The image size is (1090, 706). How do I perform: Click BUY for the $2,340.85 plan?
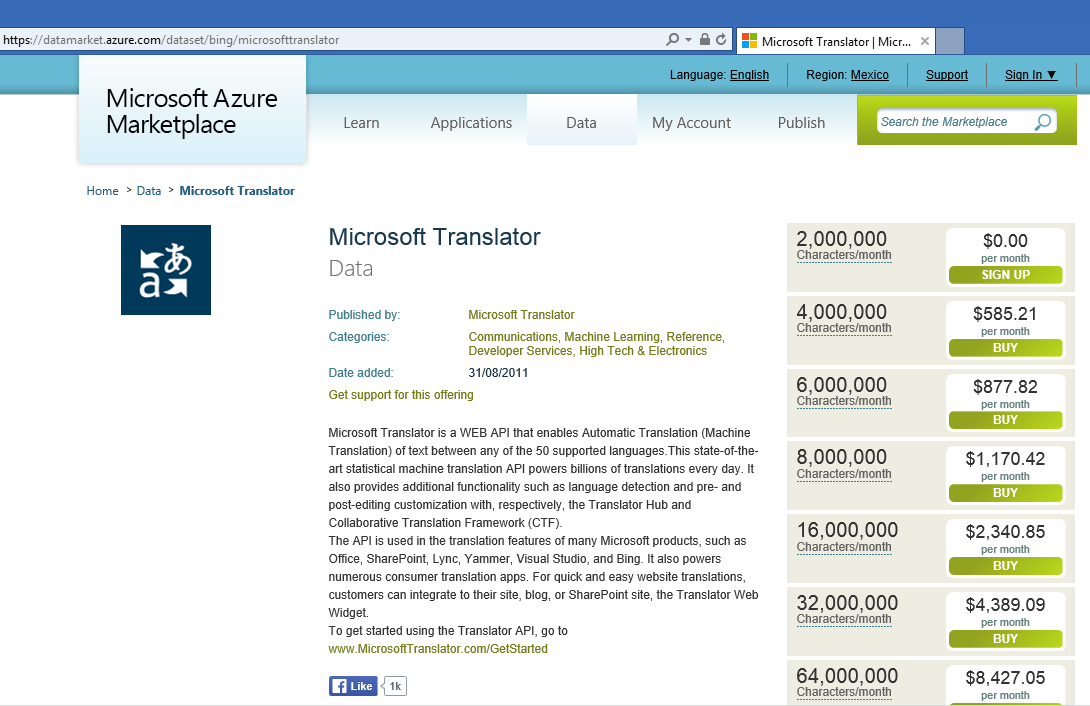pyautogui.click(x=1006, y=566)
